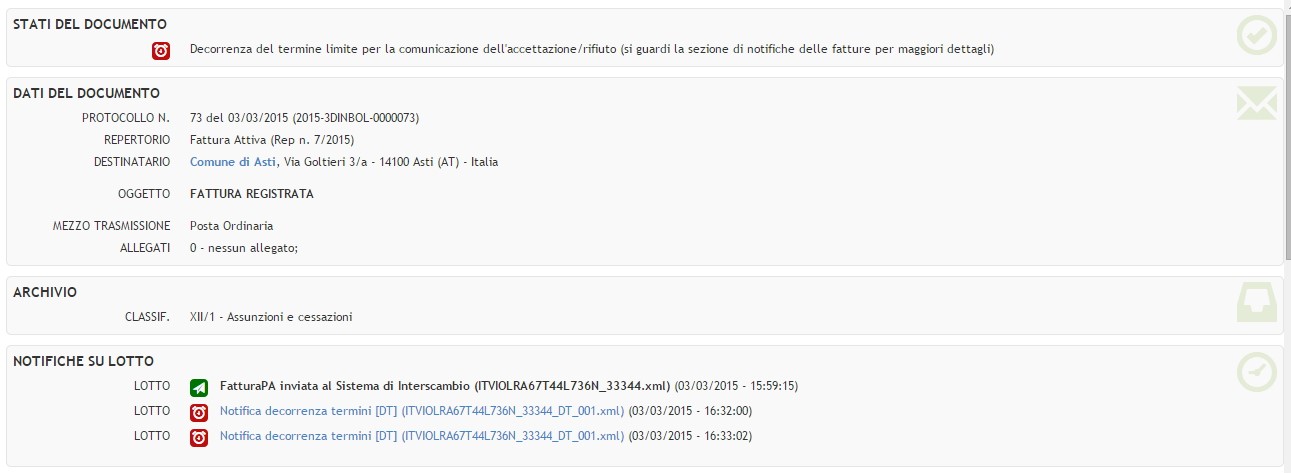Open Notifica decorrenza termini link dated 16:33:02
The height and width of the screenshot is (473, 1291).
pyautogui.click(x=422, y=437)
